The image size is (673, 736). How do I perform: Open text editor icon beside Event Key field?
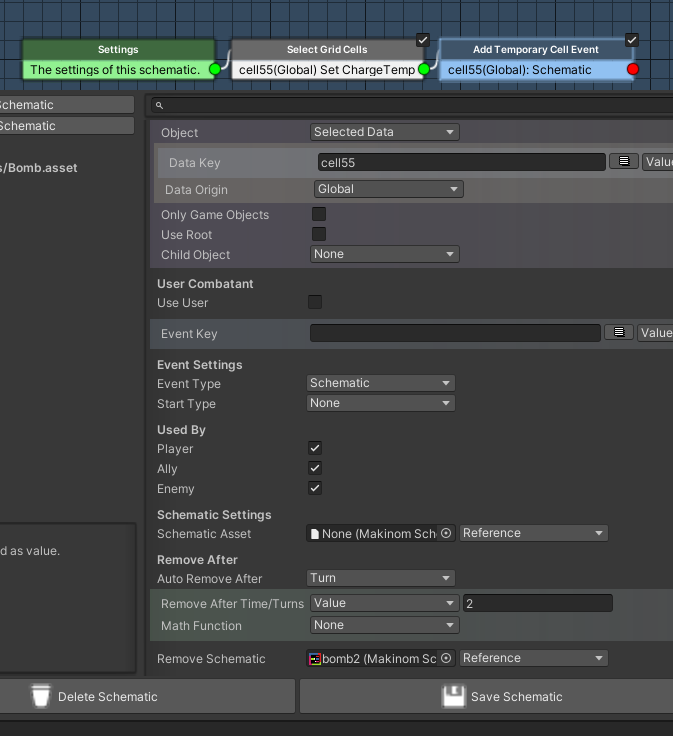[x=619, y=332]
